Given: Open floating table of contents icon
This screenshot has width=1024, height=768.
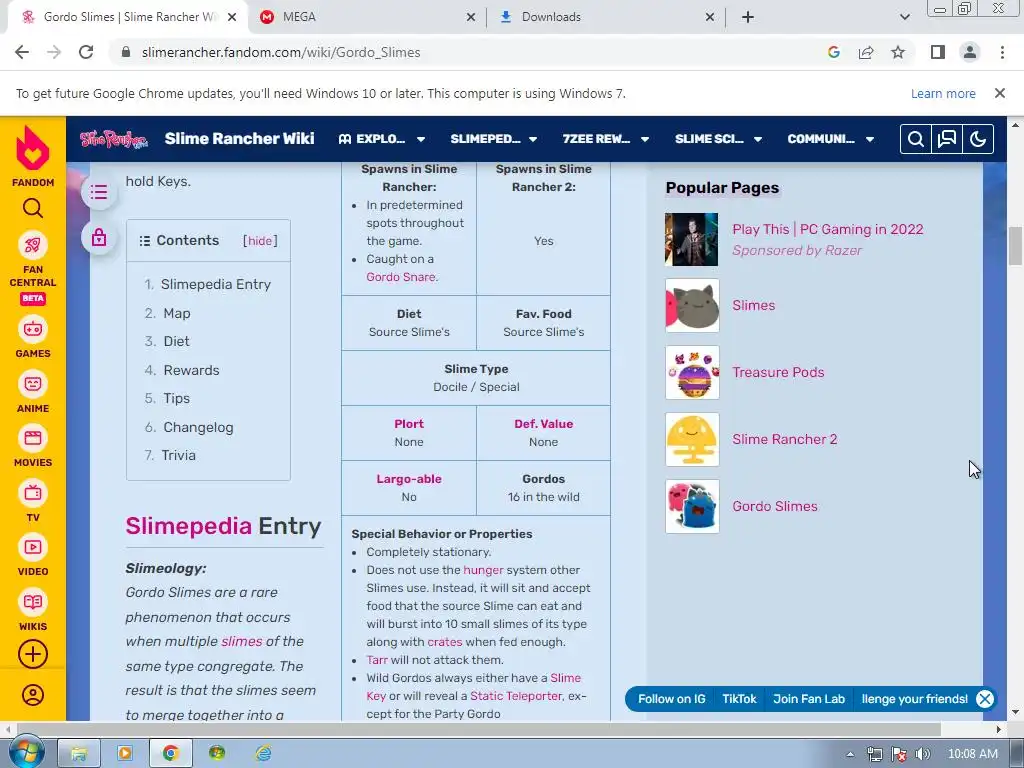Looking at the screenshot, I should 99,192.
